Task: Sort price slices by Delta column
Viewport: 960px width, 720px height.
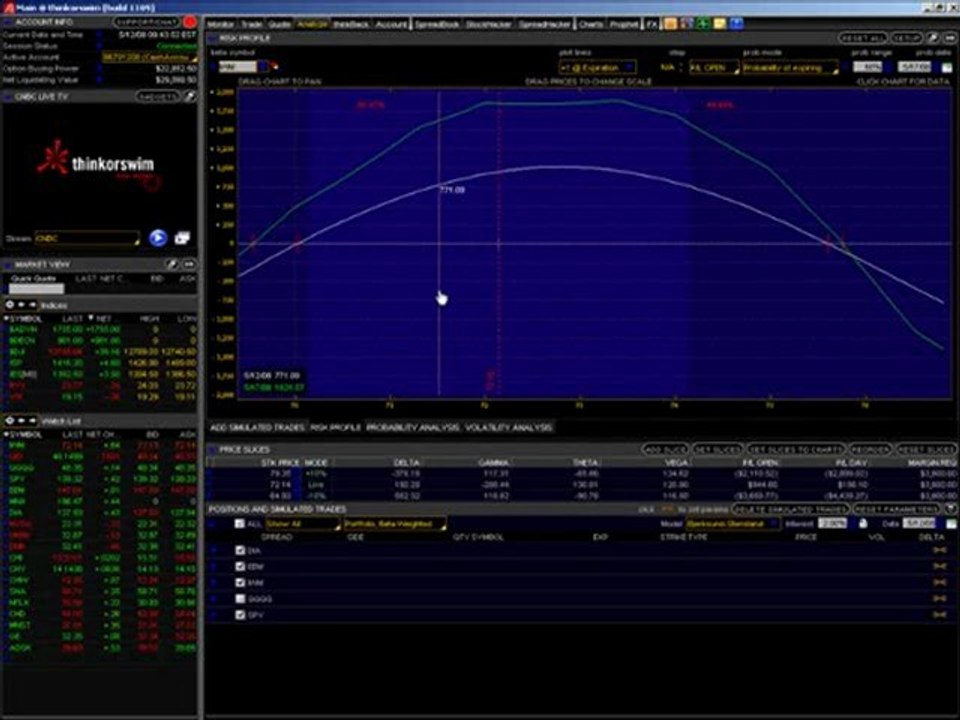Action: [407, 462]
